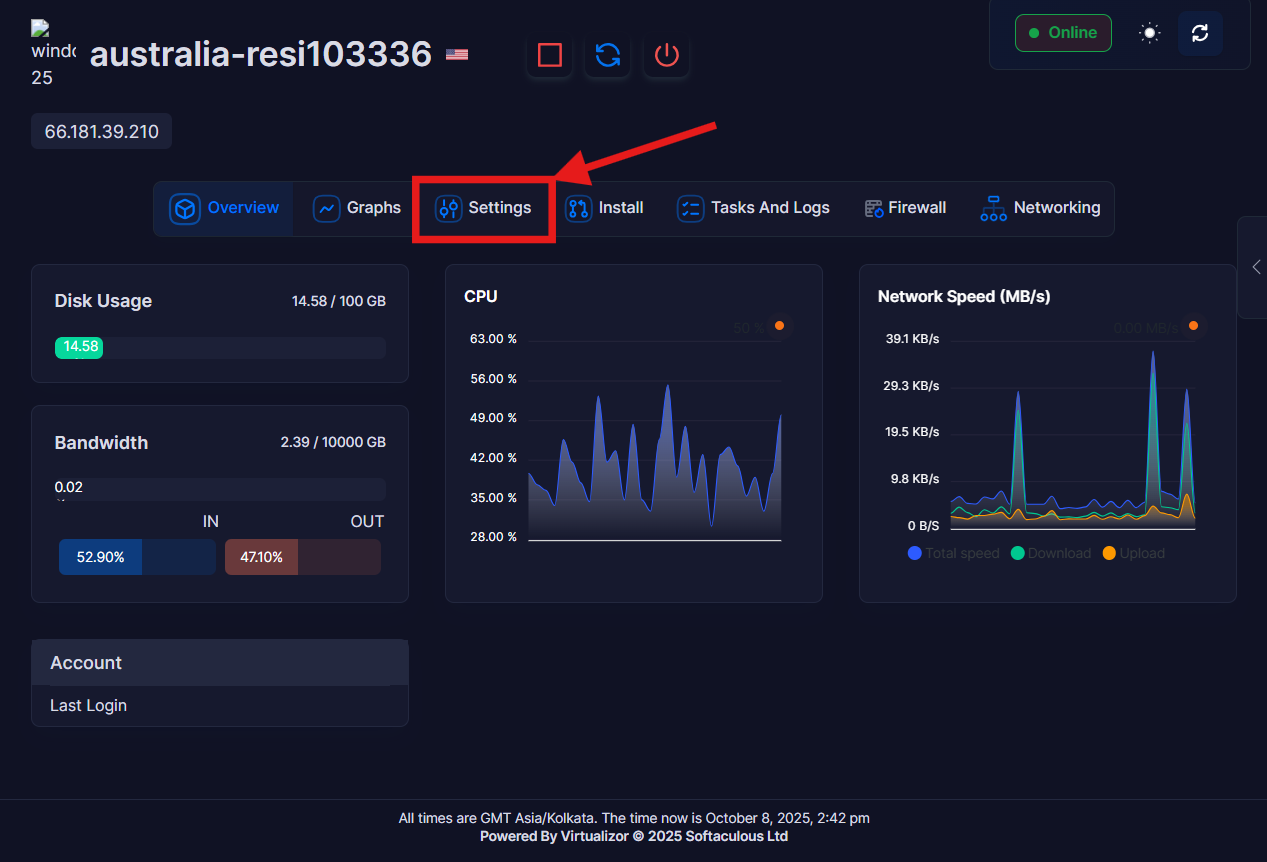Viewport: 1267px width, 862px height.
Task: Click the US flag icon beside hostname
Action: (457, 54)
